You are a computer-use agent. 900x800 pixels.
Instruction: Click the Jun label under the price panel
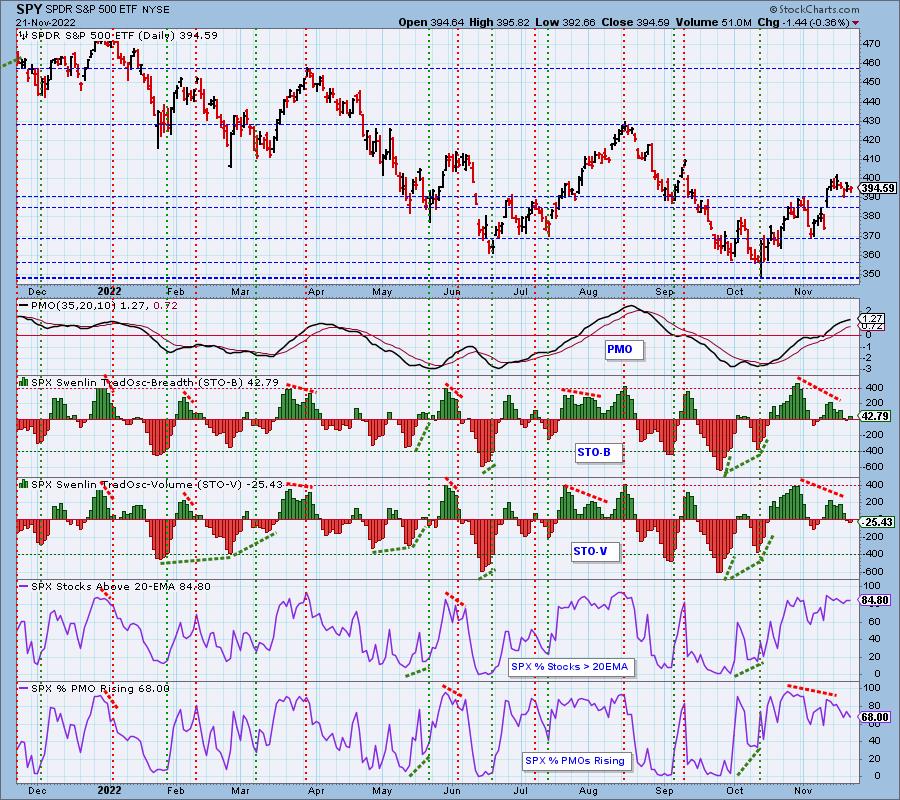pyautogui.click(x=452, y=292)
